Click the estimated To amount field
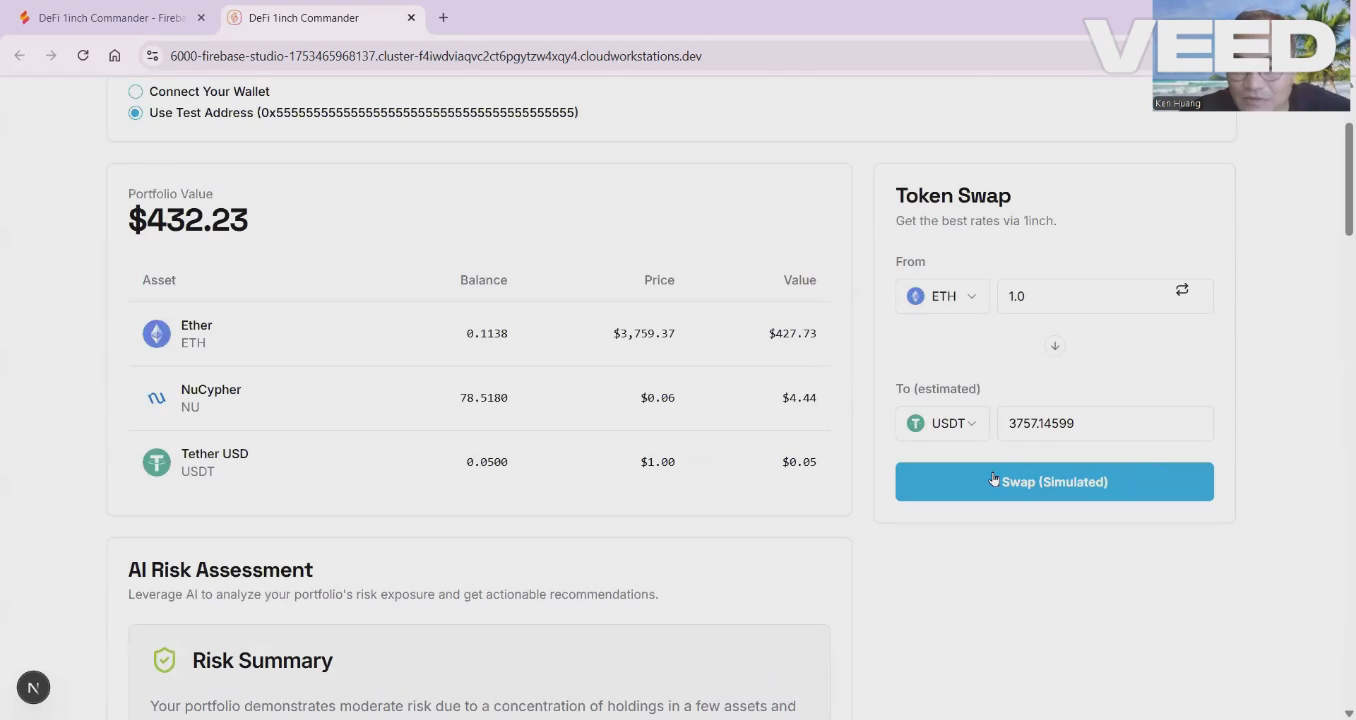The image size is (1356, 720). [x=1104, y=423]
